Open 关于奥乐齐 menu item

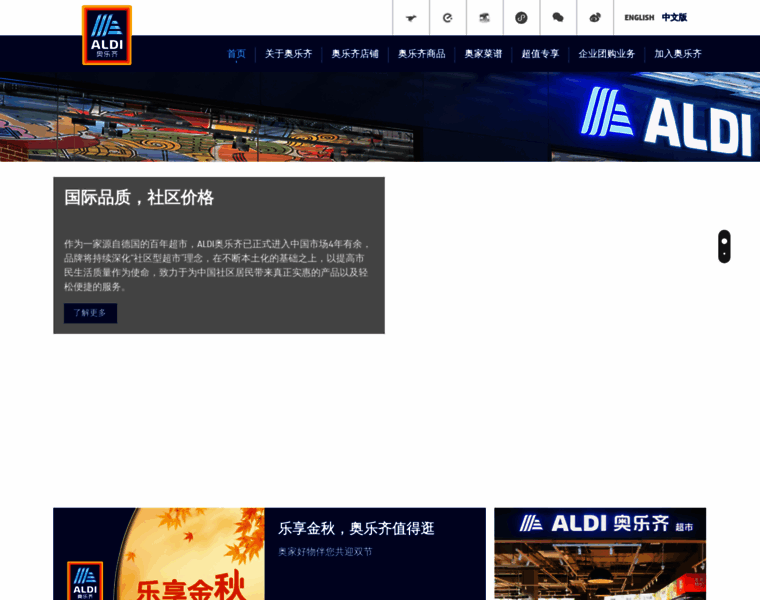pos(288,54)
